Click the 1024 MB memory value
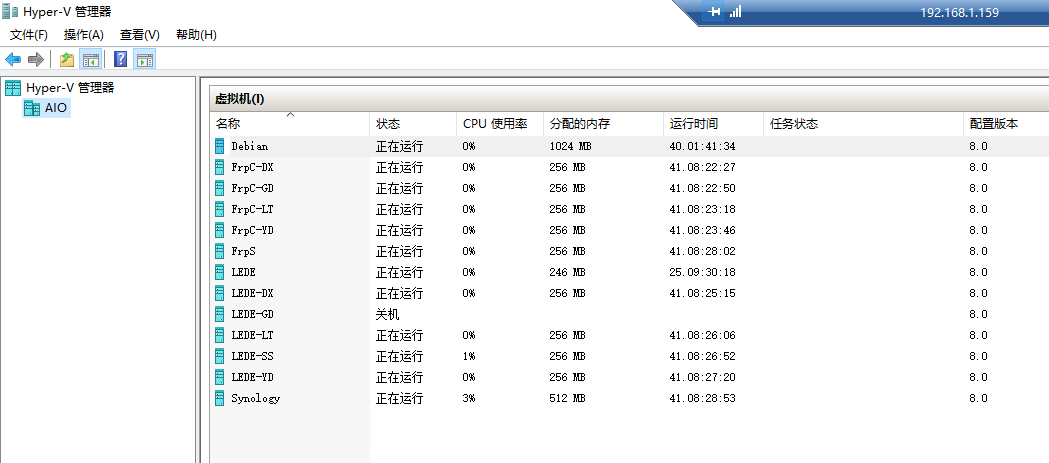This screenshot has height=463, width=1049. (x=570, y=147)
